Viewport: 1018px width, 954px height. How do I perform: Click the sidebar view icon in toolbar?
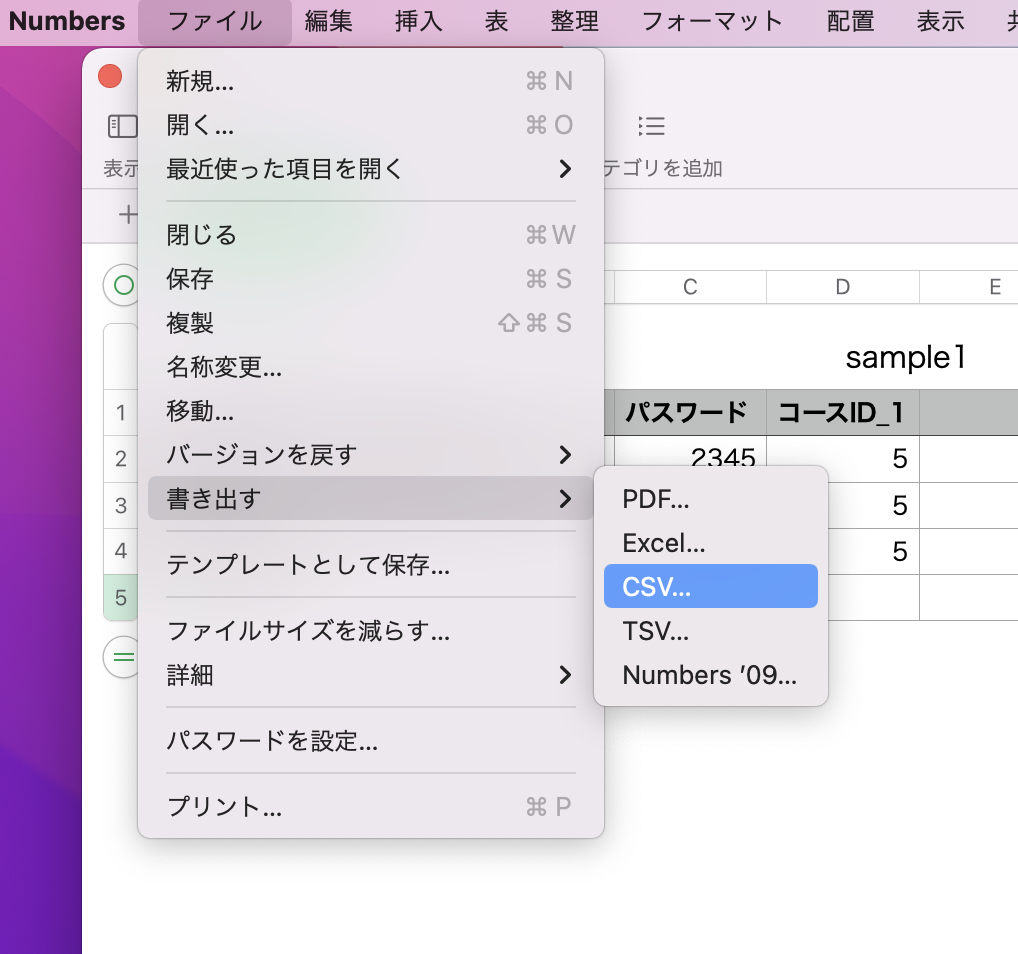tap(122, 126)
